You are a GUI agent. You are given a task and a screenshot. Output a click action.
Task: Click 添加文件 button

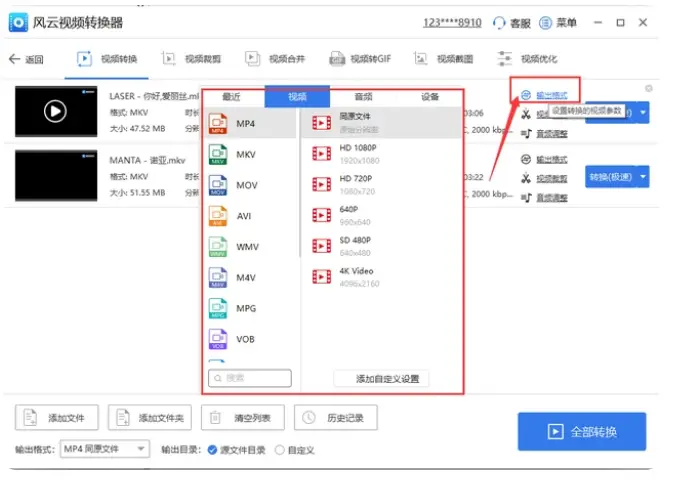point(57,417)
